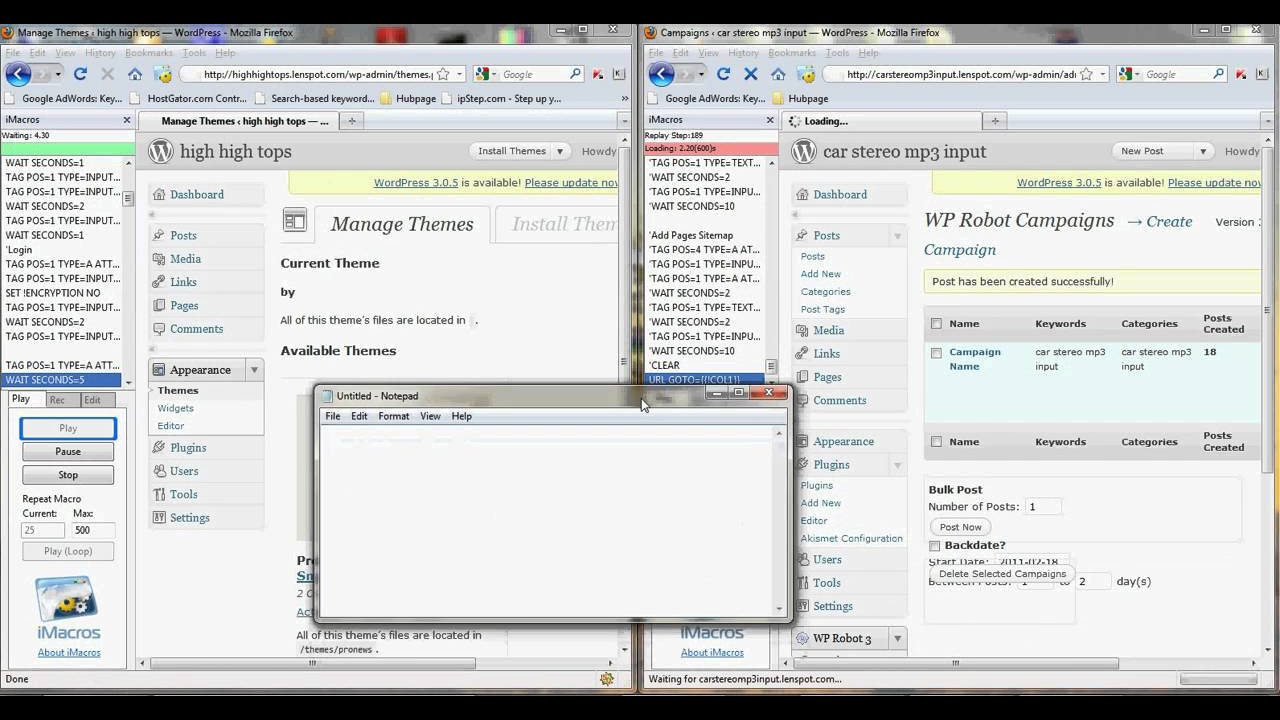Image resolution: width=1280 pixels, height=720 pixels.
Task: Click Notepad vertical scrollbar
Action: (x=779, y=520)
